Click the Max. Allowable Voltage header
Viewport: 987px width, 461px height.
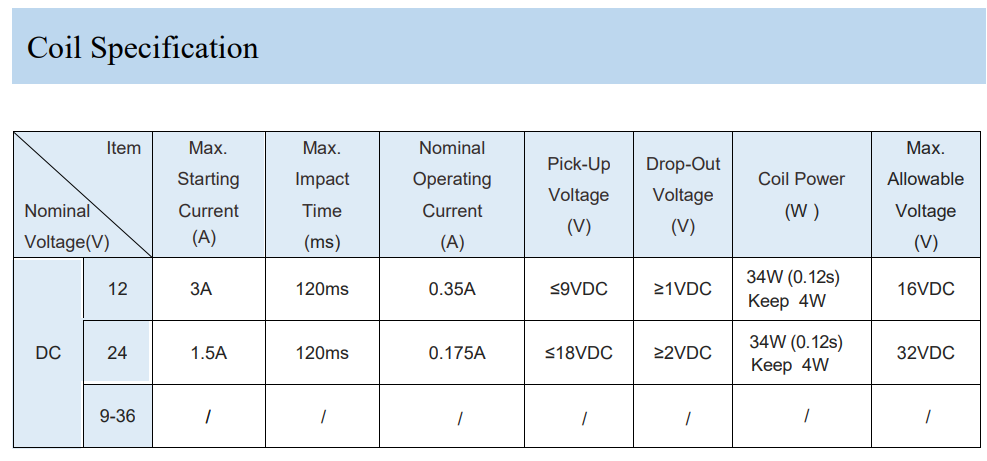926,195
